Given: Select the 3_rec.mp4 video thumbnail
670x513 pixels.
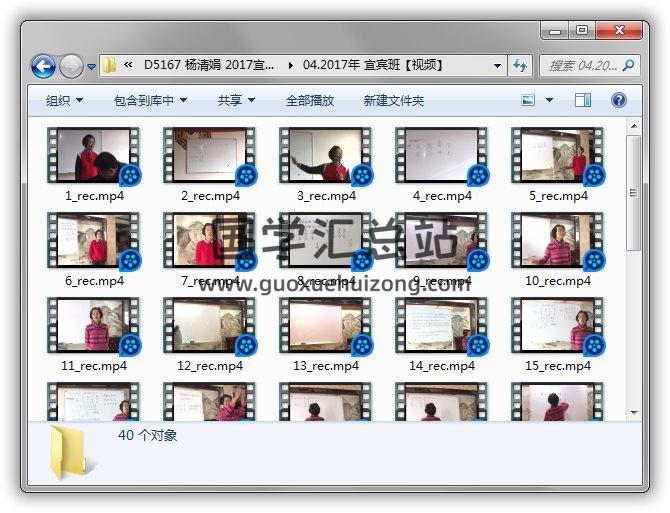Looking at the screenshot, I should click(326, 155).
